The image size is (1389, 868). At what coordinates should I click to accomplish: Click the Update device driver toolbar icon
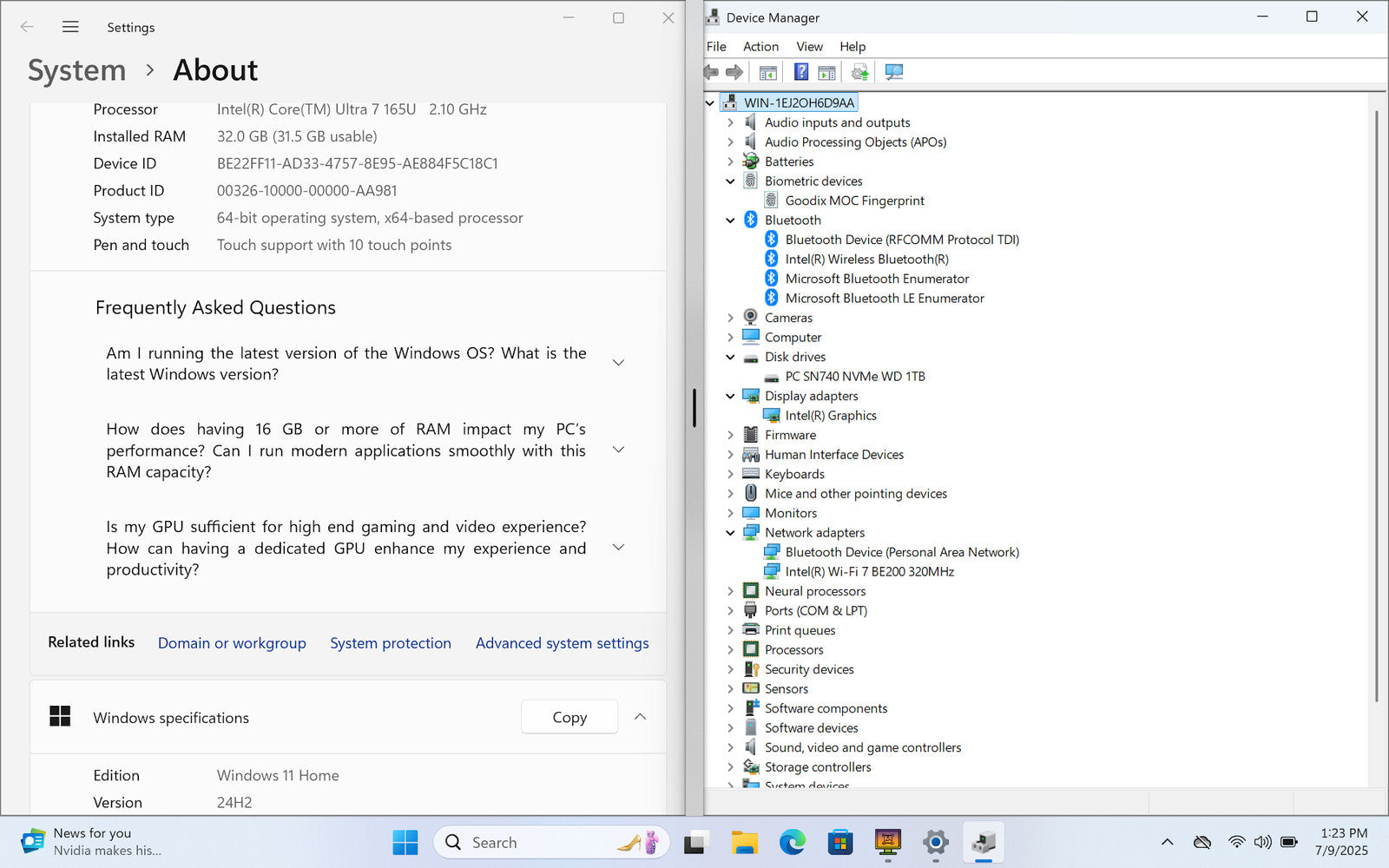(x=859, y=72)
